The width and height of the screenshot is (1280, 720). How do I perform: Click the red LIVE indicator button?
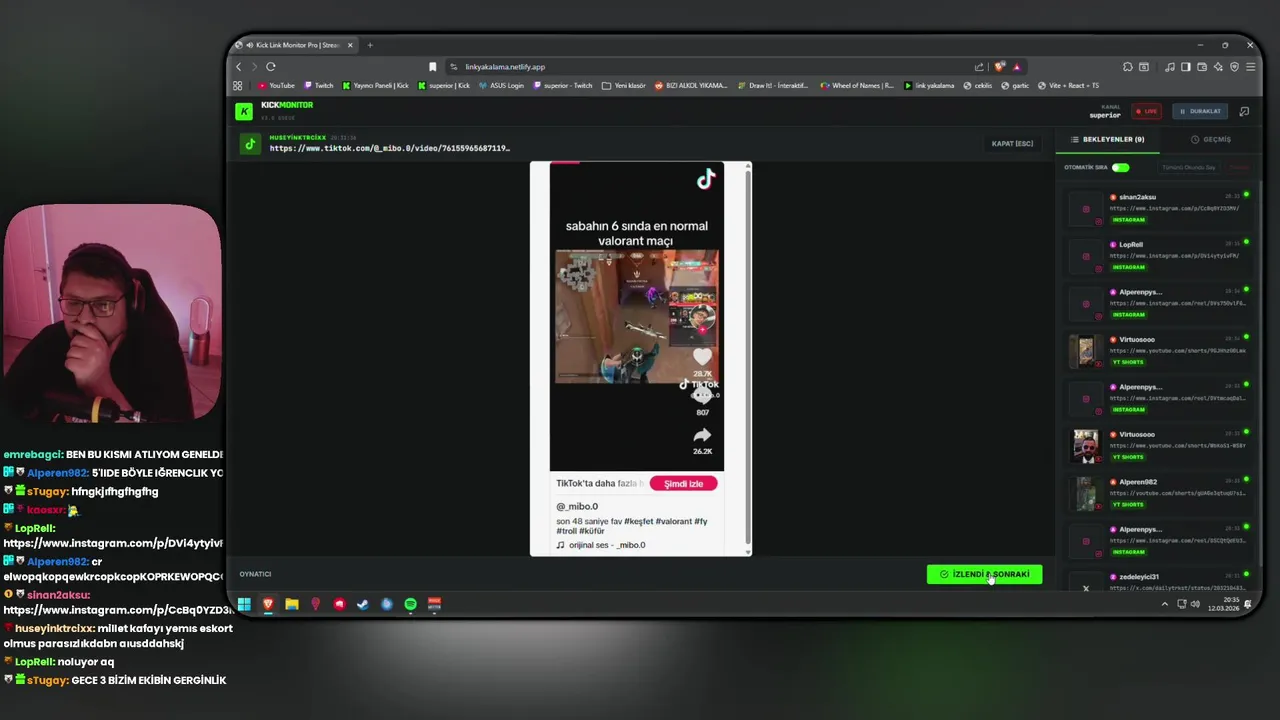click(1146, 111)
